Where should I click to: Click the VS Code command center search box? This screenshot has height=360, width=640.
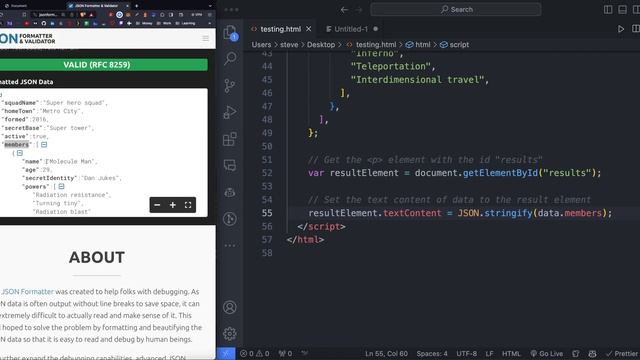[x=456, y=9]
